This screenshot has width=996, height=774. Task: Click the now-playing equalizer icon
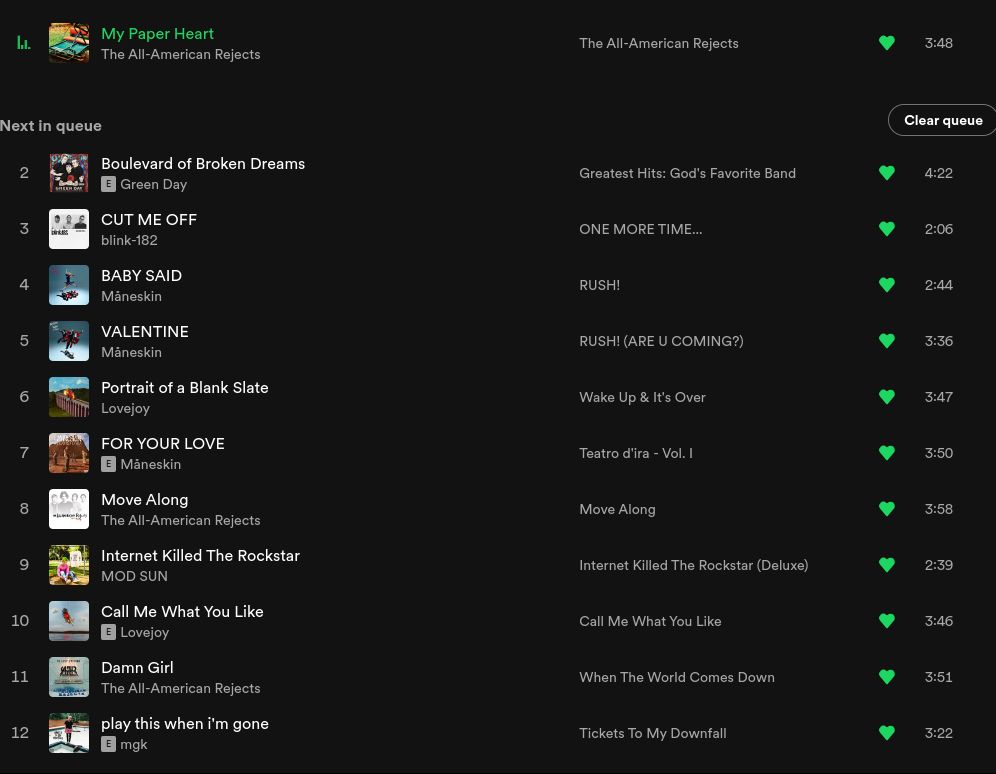24,43
